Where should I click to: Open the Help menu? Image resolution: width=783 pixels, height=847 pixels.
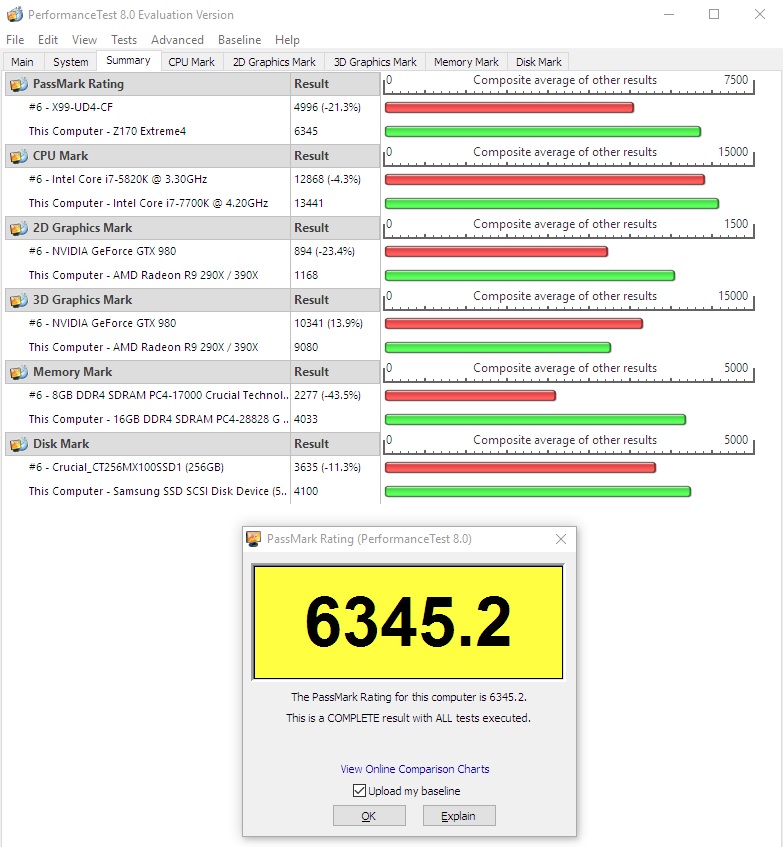click(x=287, y=39)
